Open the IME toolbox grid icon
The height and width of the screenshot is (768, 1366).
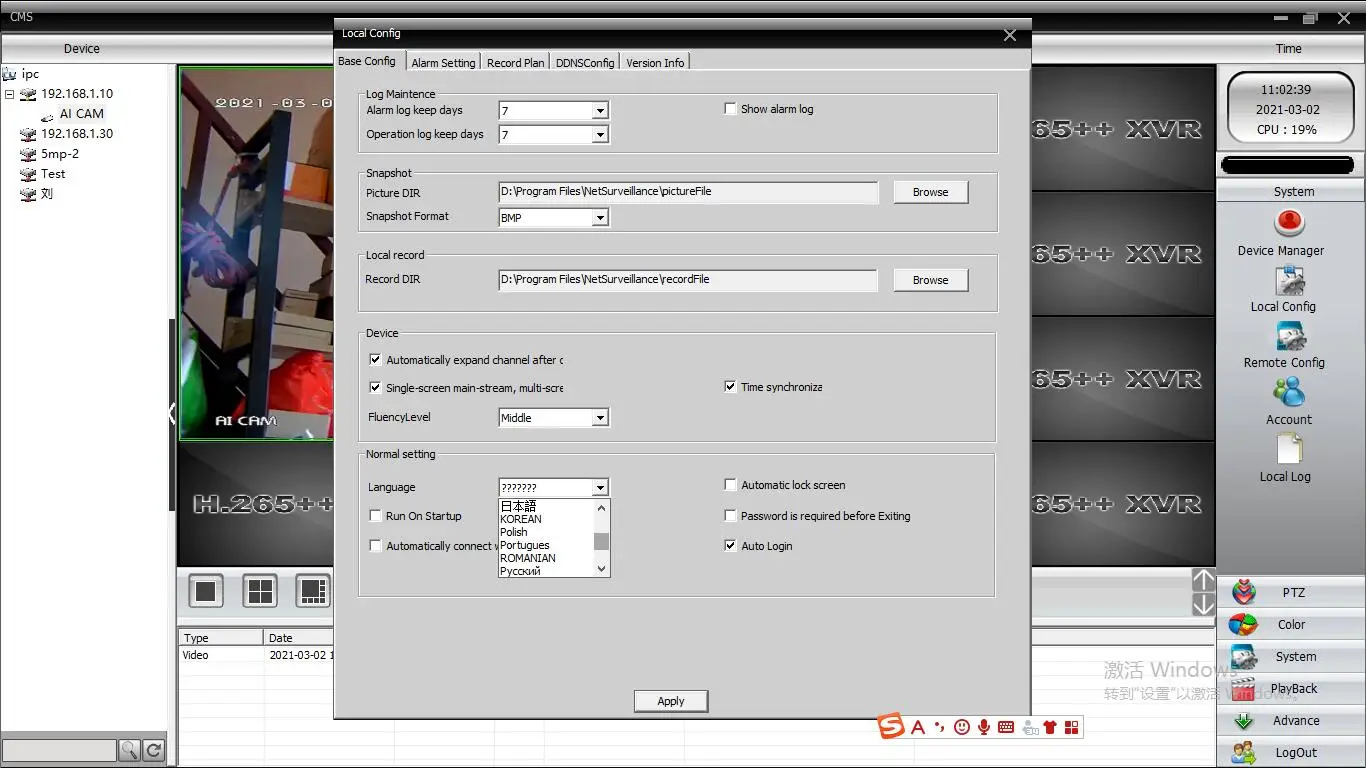pos(1072,727)
